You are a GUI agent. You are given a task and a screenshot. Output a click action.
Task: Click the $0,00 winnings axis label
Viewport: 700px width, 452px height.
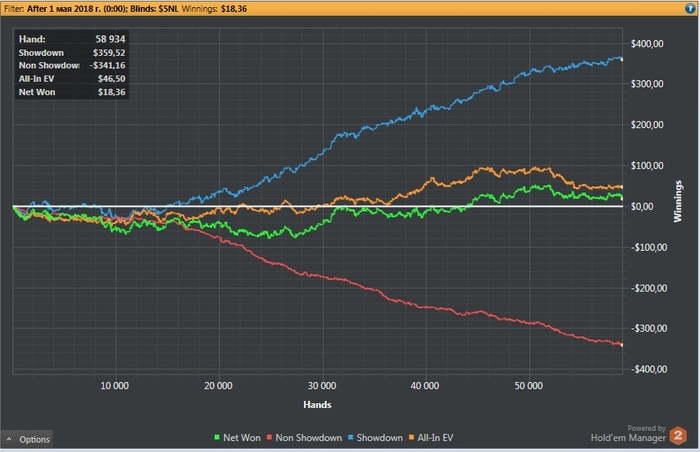tap(642, 206)
